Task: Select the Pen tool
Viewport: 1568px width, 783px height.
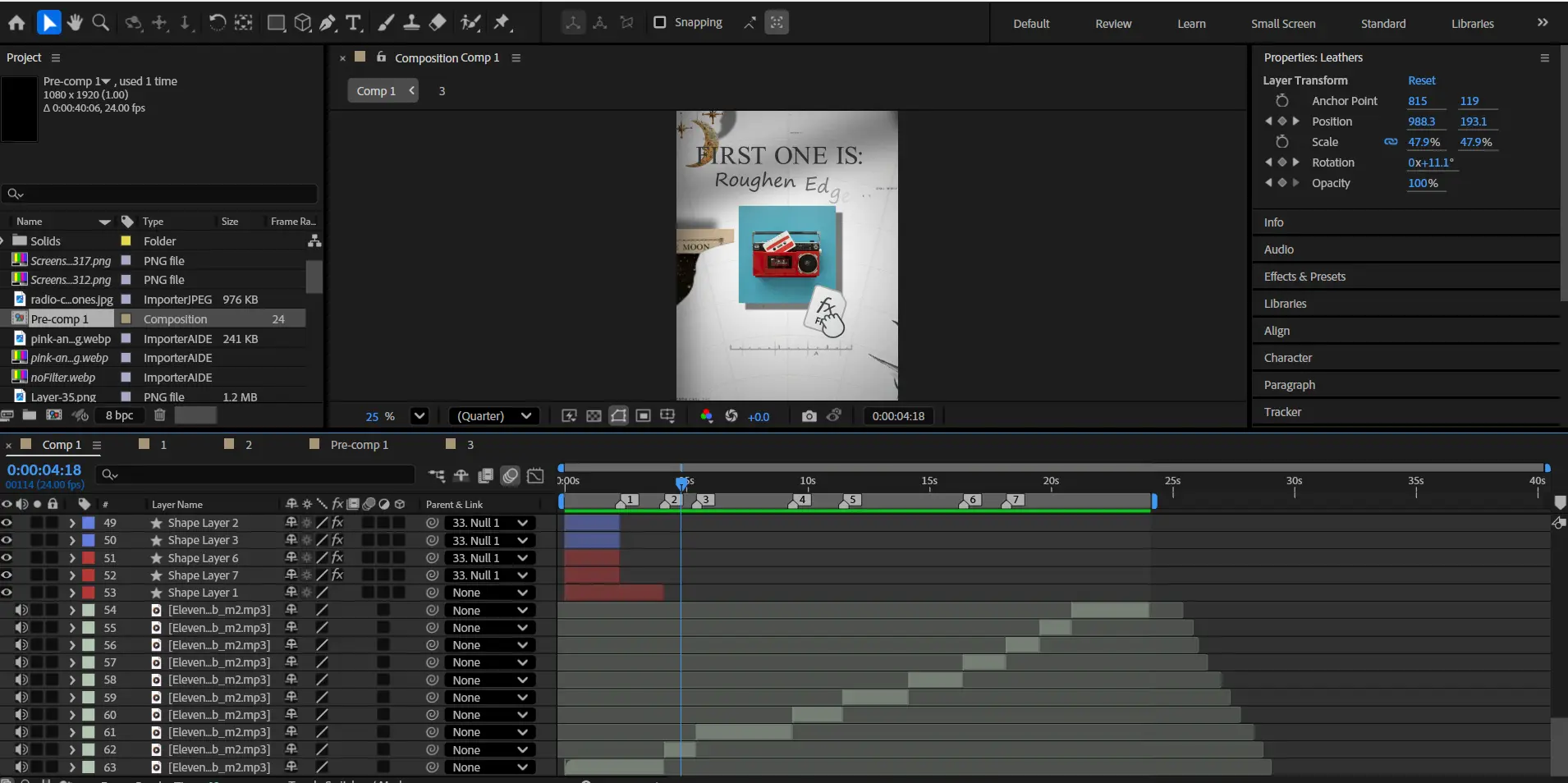Action: [328, 23]
